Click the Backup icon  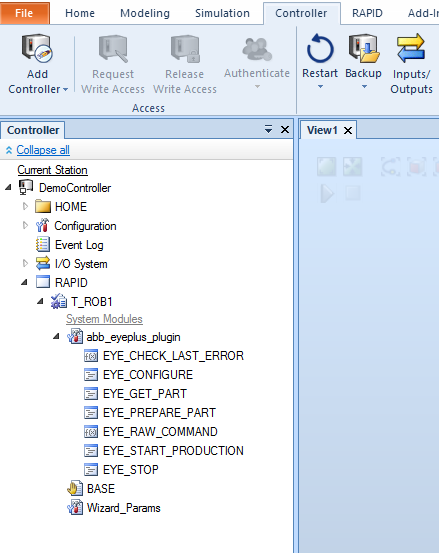[x=364, y=48]
